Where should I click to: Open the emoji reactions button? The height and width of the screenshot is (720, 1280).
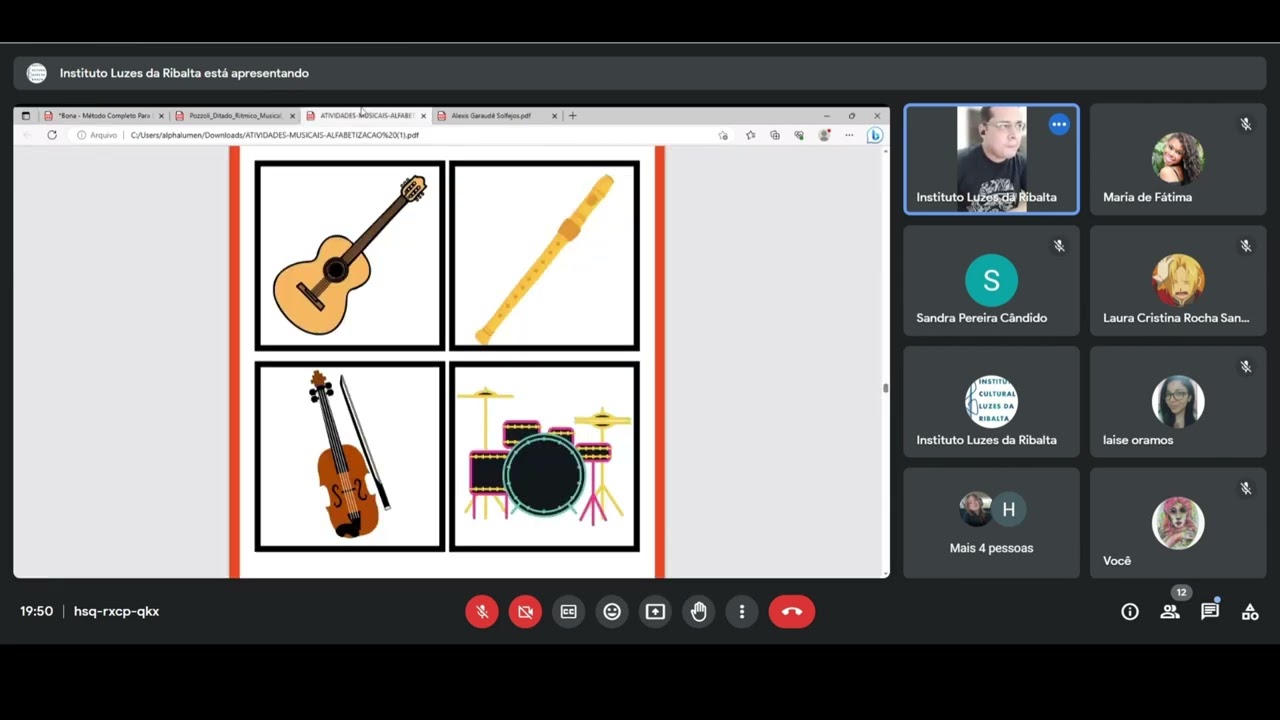point(612,612)
